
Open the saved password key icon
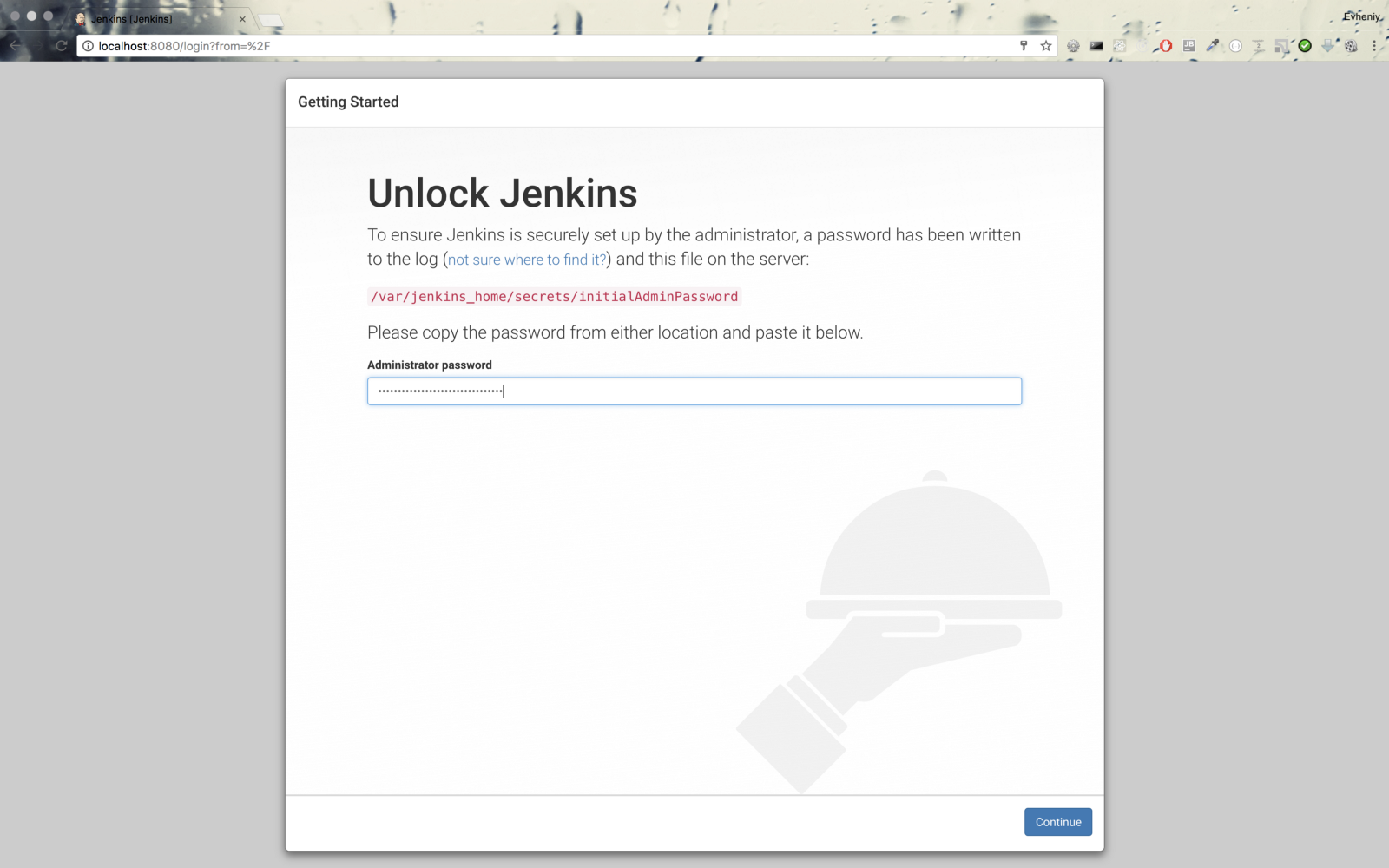click(x=1024, y=46)
